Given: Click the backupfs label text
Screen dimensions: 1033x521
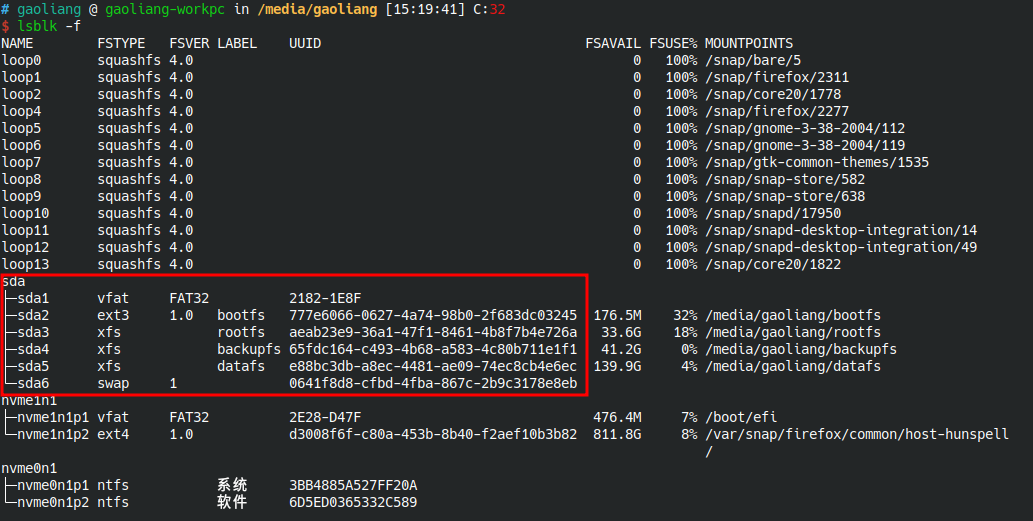Looking at the screenshot, I should [x=249, y=349].
